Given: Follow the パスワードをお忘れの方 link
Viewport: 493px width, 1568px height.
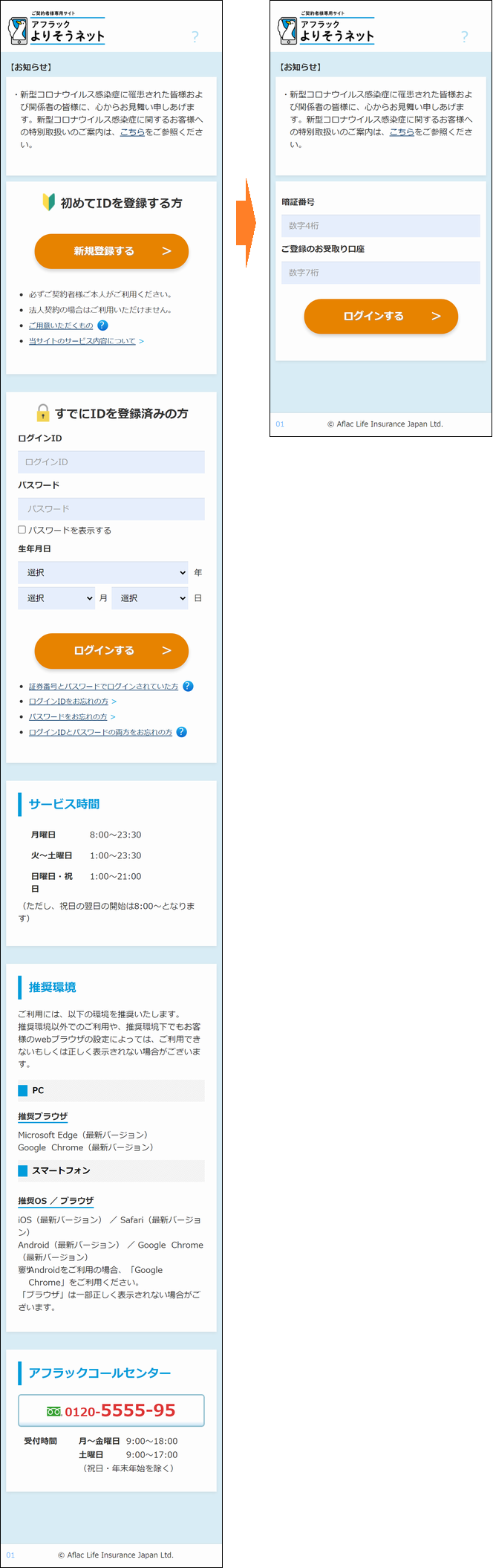Looking at the screenshot, I should (x=68, y=717).
